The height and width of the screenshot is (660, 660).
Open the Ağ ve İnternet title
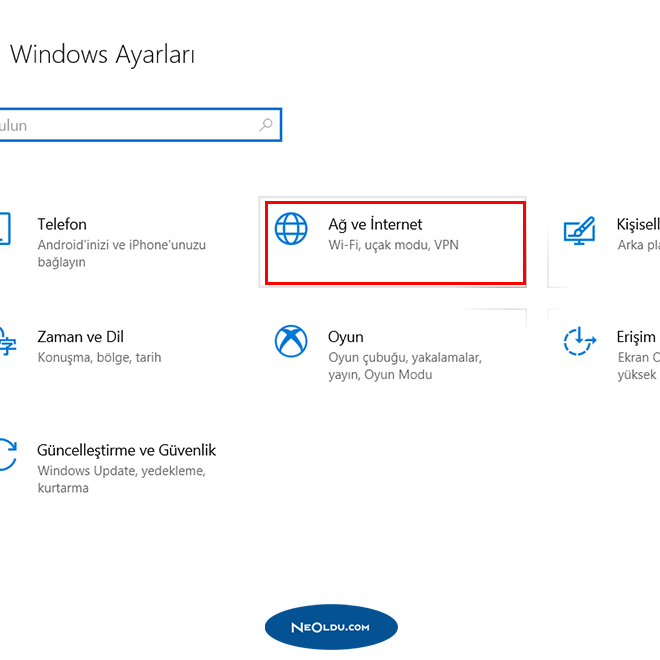coord(375,224)
